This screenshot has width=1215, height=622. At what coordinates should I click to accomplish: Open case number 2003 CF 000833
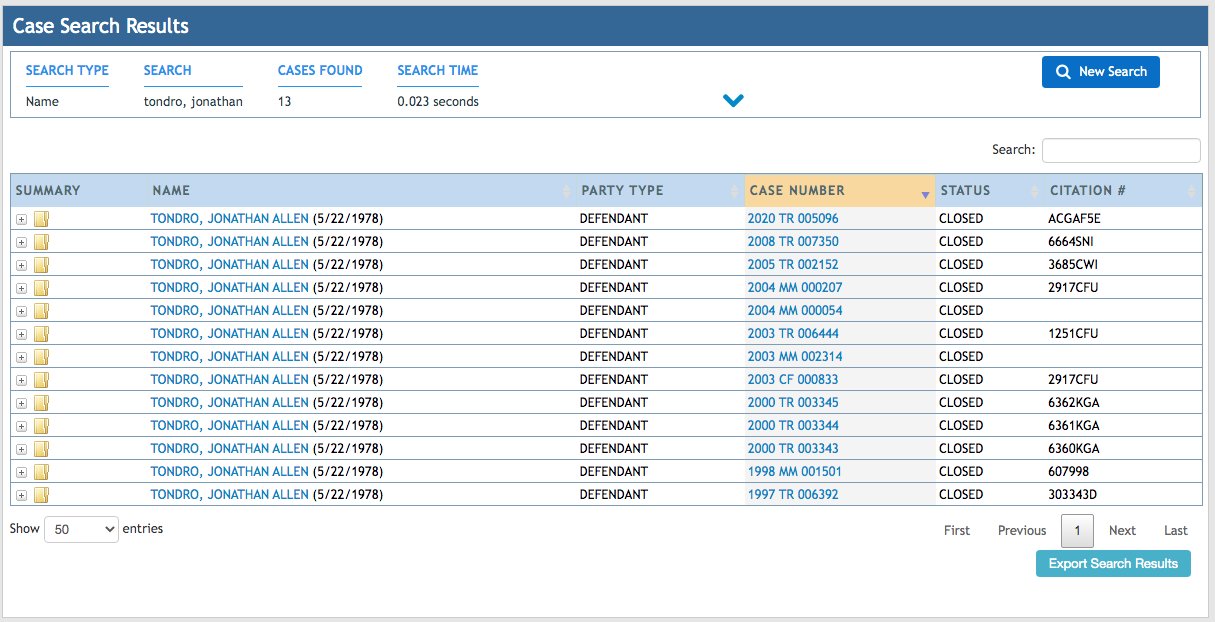(793, 379)
